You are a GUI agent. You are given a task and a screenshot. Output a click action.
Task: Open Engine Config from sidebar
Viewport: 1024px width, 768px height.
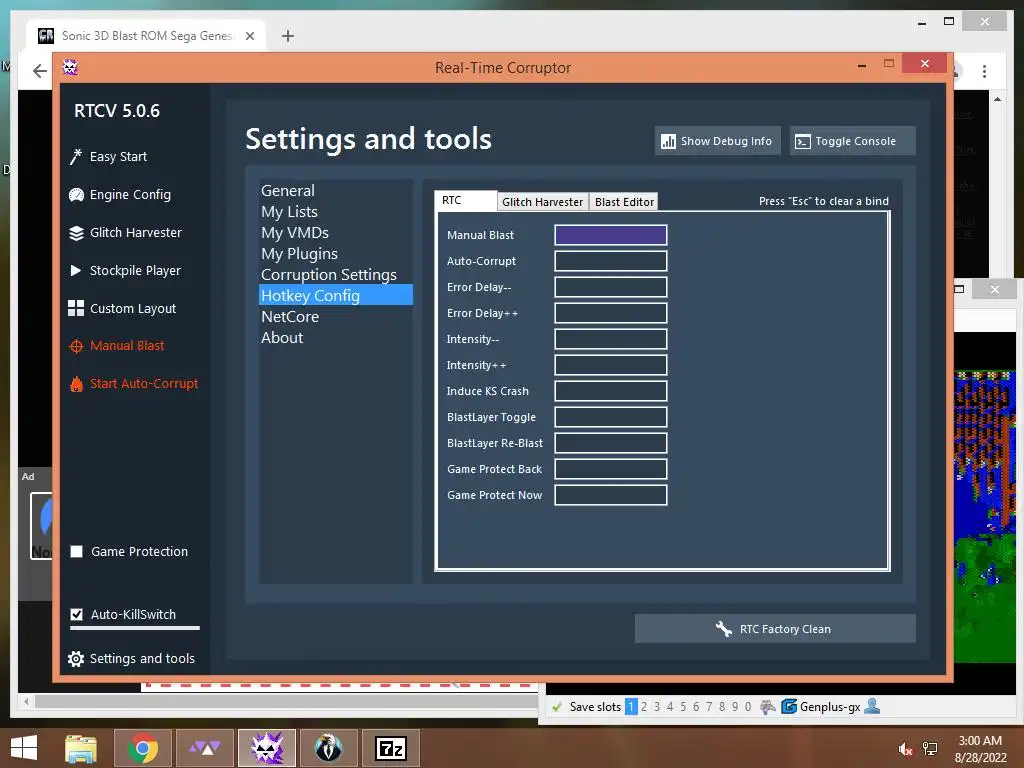click(120, 195)
